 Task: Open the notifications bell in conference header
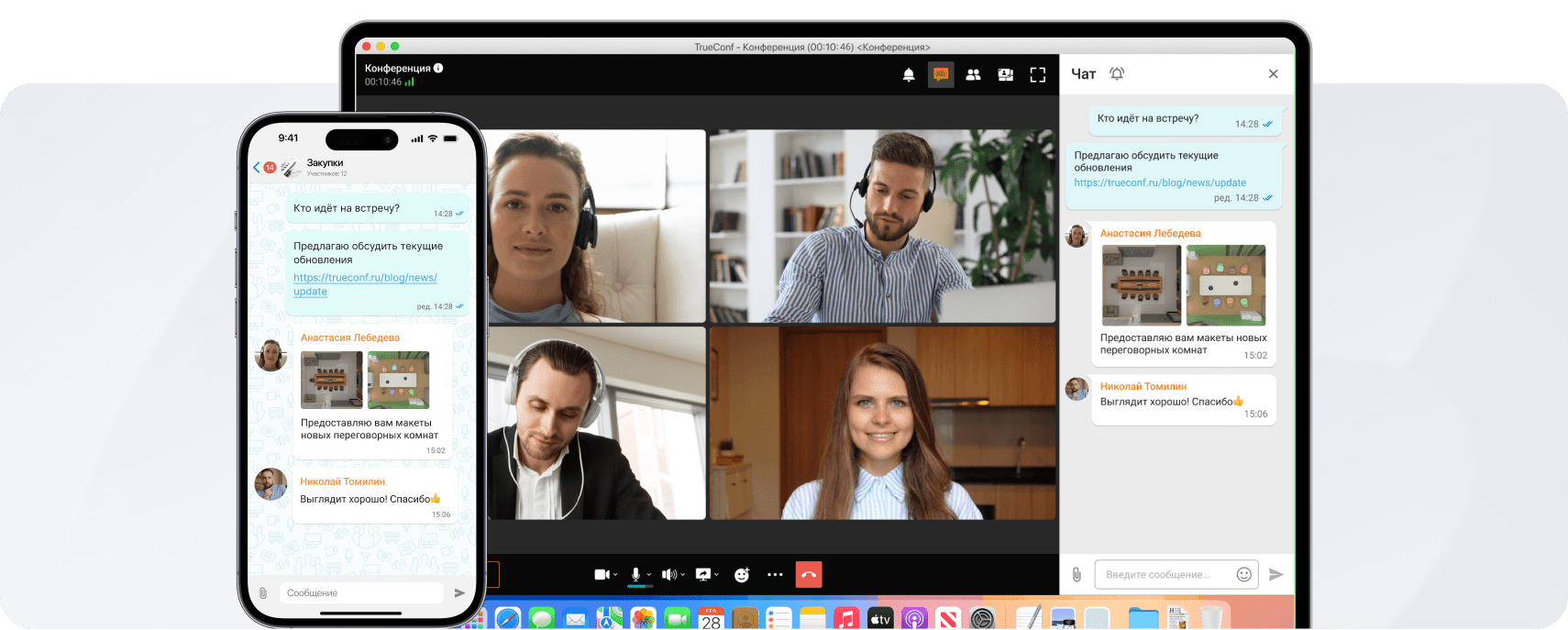[x=908, y=75]
